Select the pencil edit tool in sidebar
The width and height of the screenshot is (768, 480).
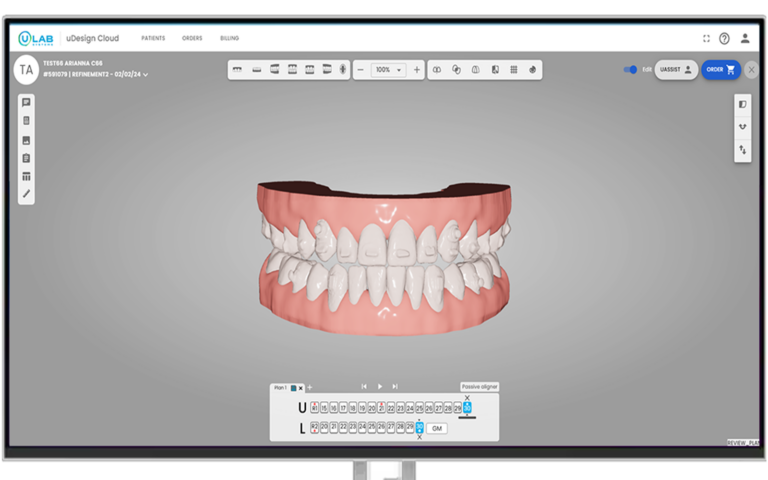tap(26, 194)
